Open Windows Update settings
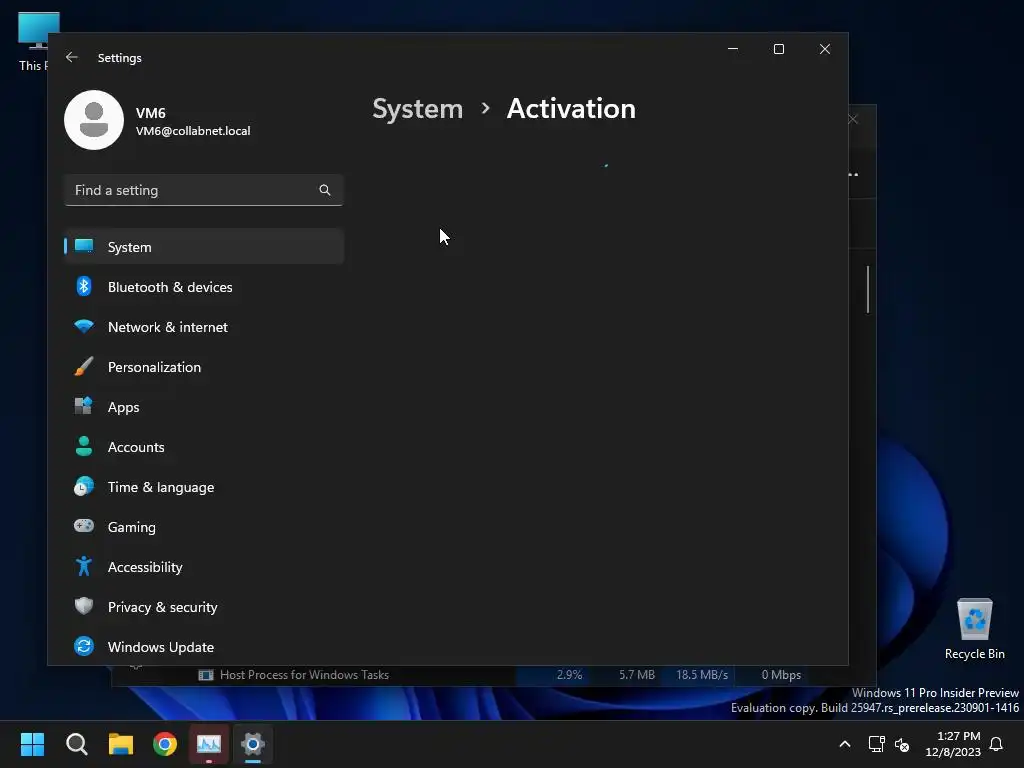Image resolution: width=1024 pixels, height=768 pixels. coord(204,647)
